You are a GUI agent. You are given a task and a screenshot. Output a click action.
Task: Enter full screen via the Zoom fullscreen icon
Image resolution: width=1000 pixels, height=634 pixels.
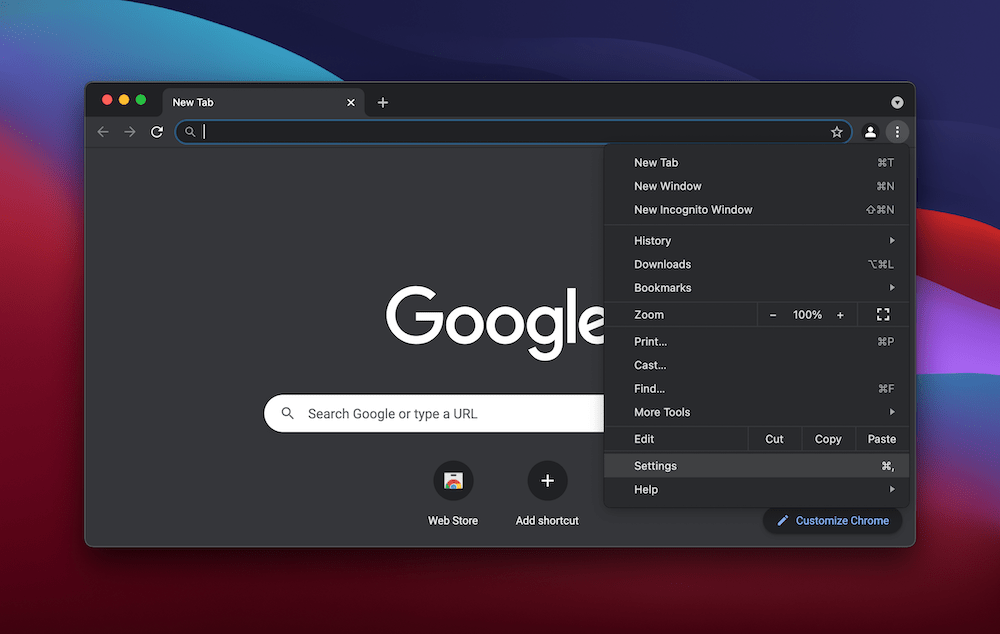[x=883, y=314]
